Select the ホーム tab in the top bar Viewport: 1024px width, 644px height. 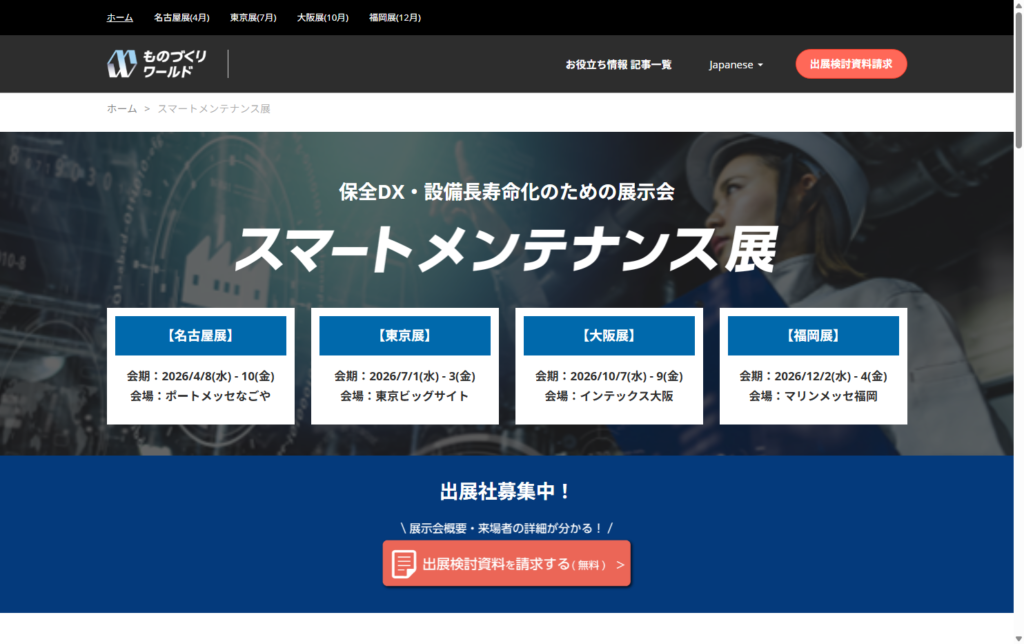[120, 18]
